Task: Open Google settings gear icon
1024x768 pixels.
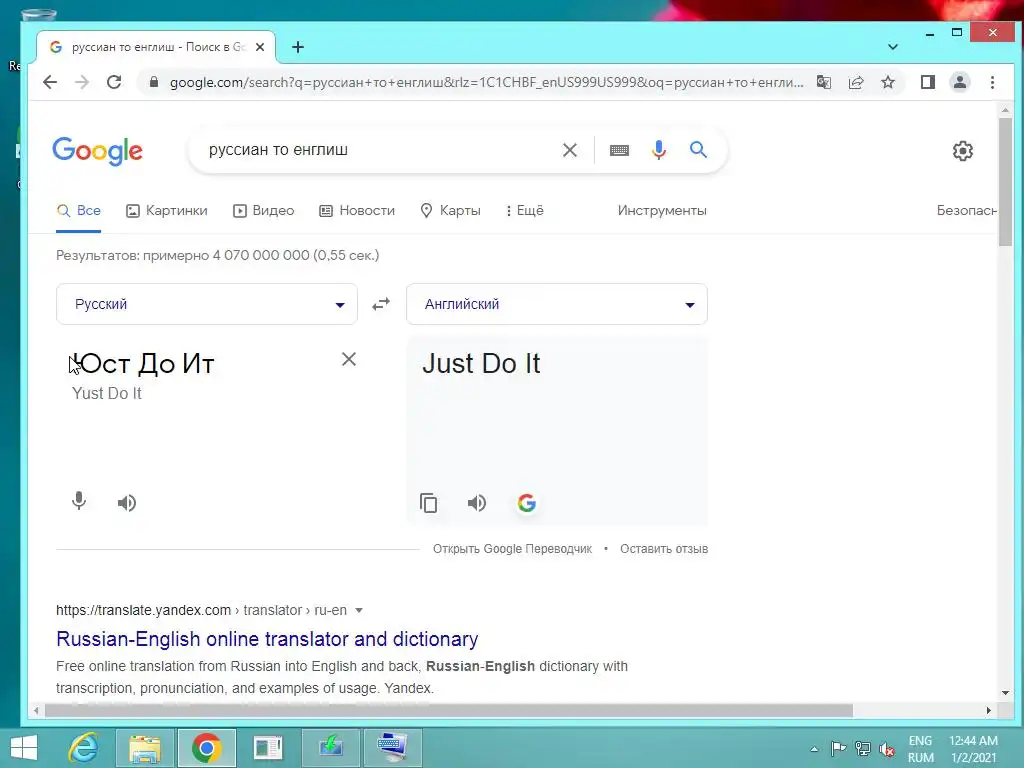Action: pos(963,151)
